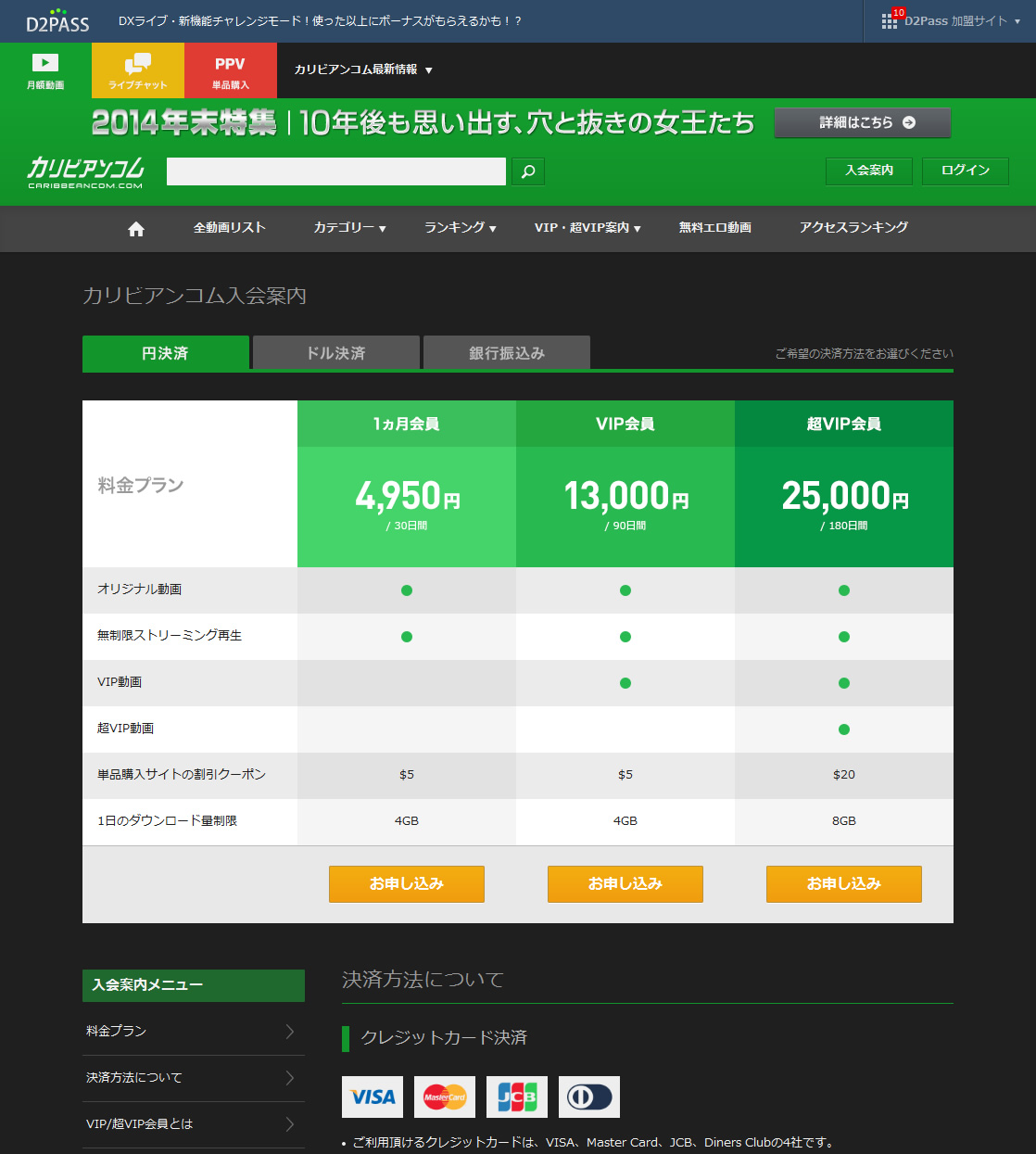Open the 月額動画 monthly video icon
Image resolution: width=1036 pixels, height=1154 pixels.
point(45,70)
